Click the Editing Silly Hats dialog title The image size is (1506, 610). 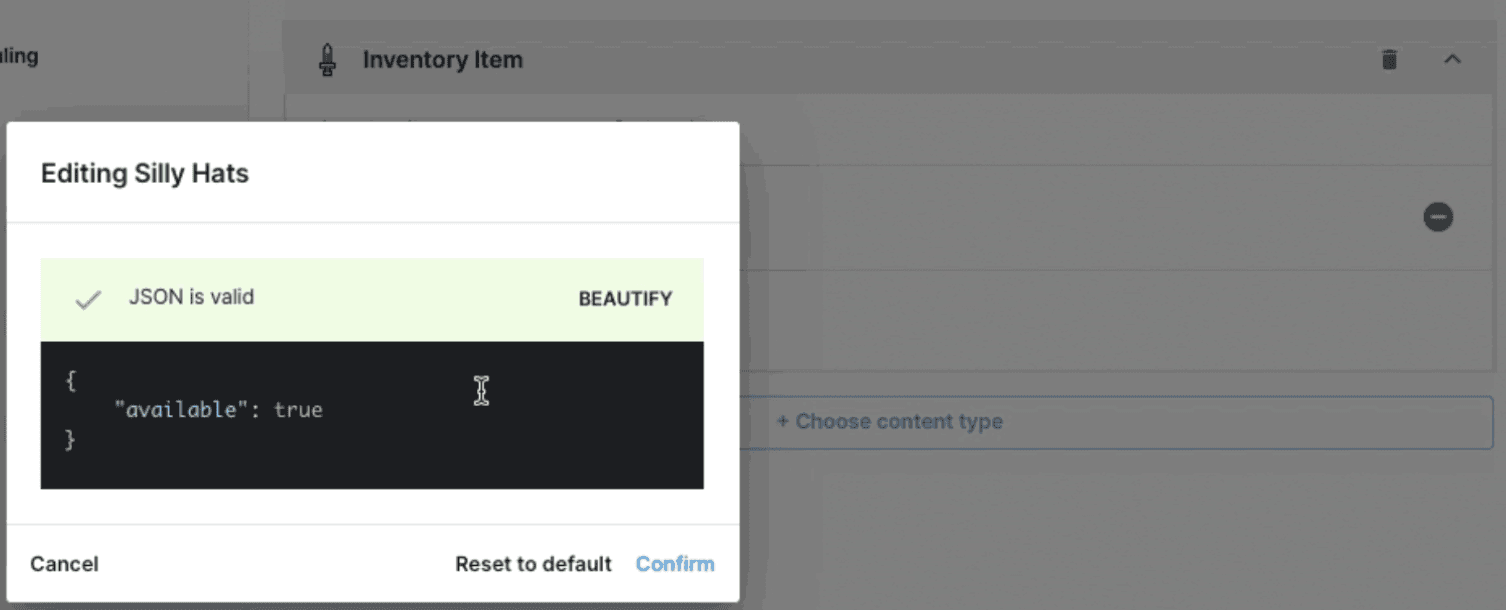click(x=145, y=173)
